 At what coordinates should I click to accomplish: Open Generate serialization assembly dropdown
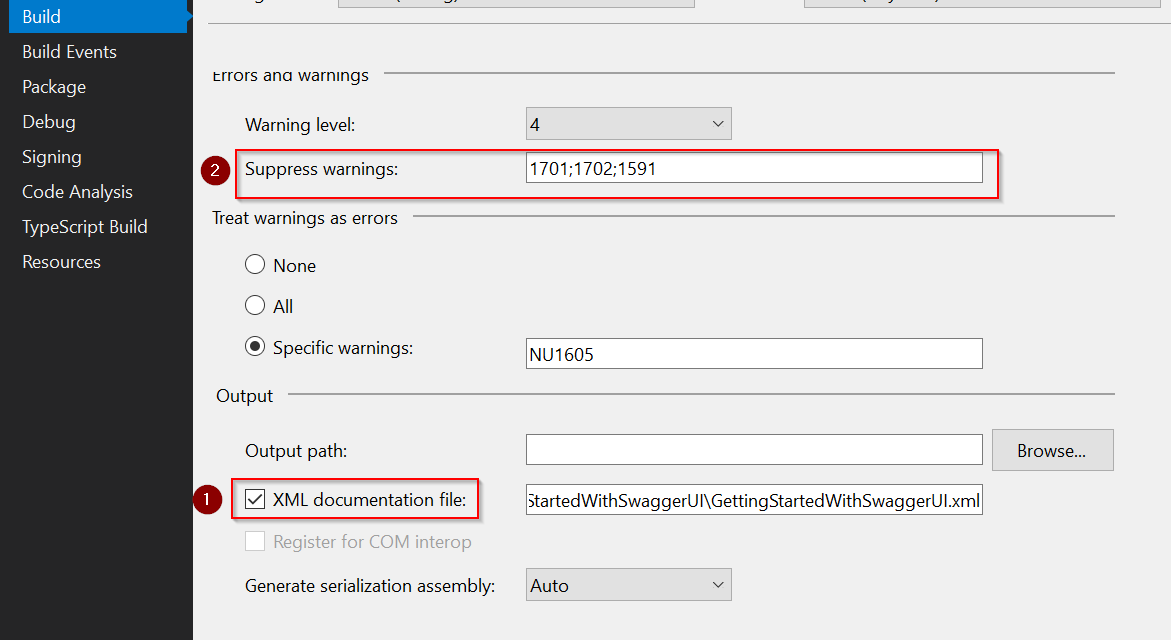pos(628,586)
